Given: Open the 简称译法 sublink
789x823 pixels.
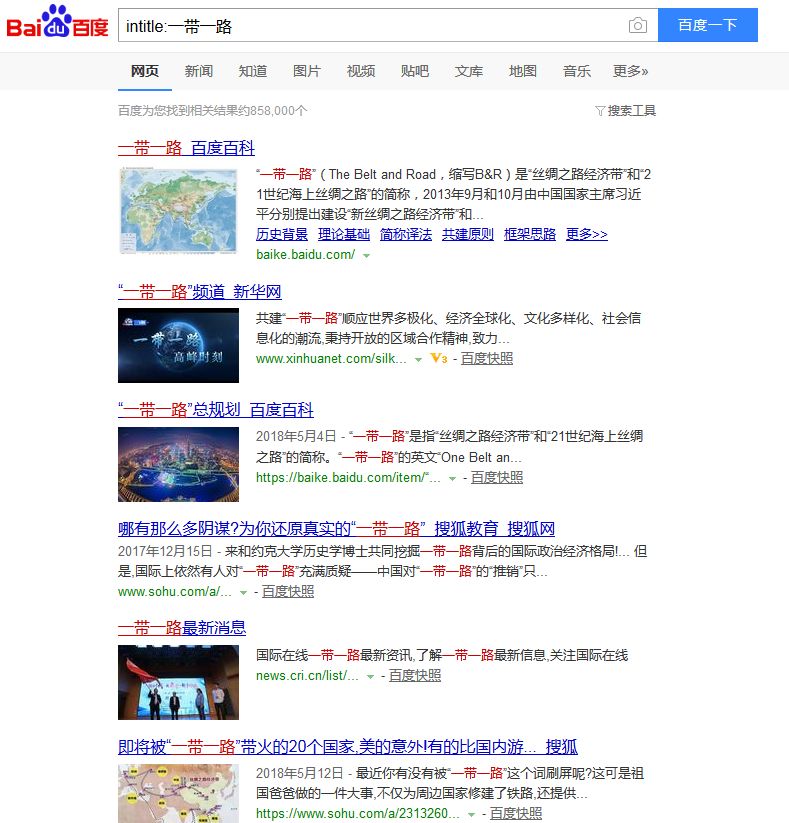Looking at the screenshot, I should pyautogui.click(x=406, y=234).
